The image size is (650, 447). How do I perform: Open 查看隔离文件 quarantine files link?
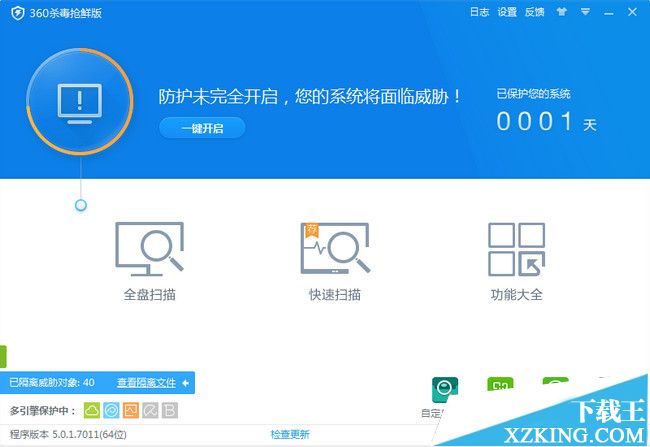(146, 382)
